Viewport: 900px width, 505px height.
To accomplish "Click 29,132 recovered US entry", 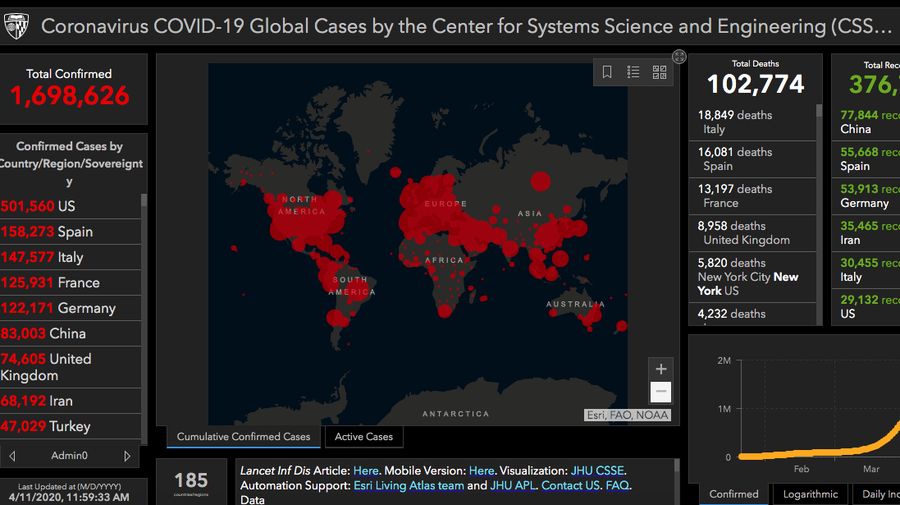I will coord(866,306).
